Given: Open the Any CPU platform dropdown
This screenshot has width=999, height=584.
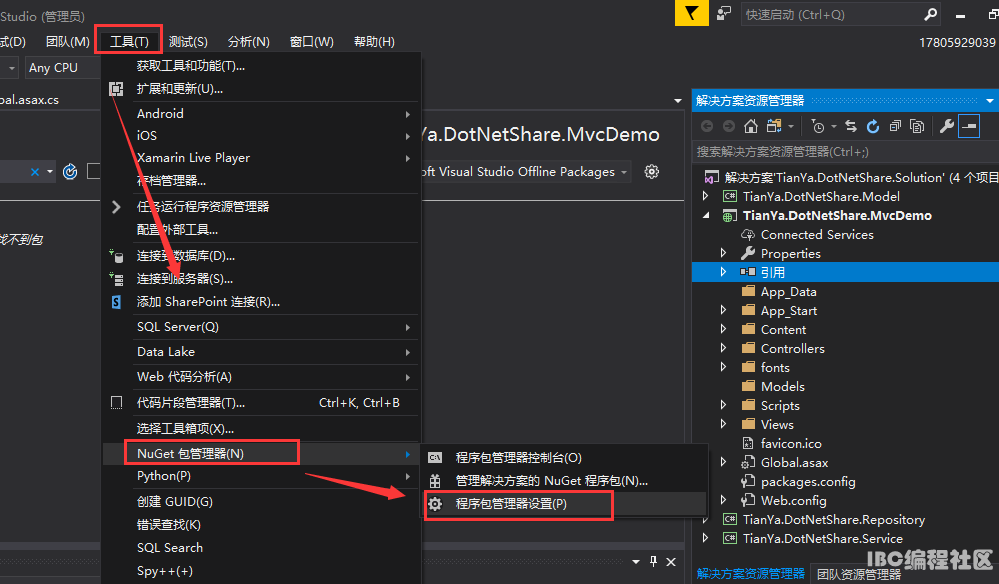Looking at the screenshot, I should tap(62, 68).
